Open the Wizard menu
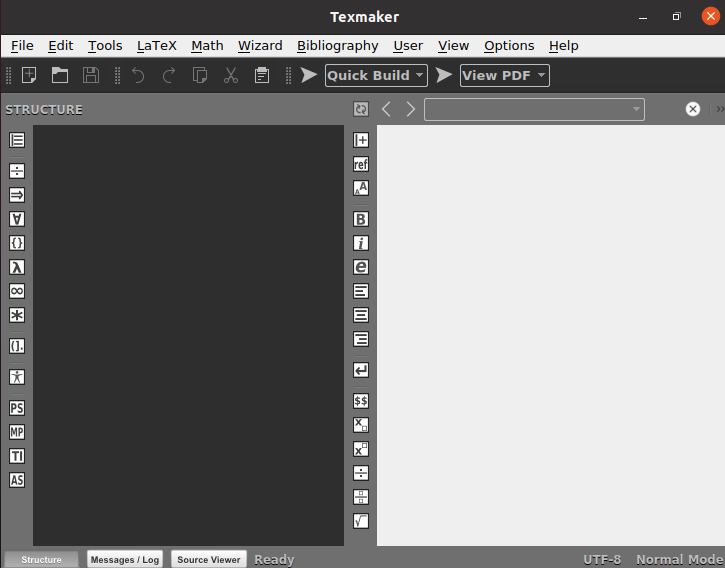Screen dimensions: 725x568 coord(260,46)
